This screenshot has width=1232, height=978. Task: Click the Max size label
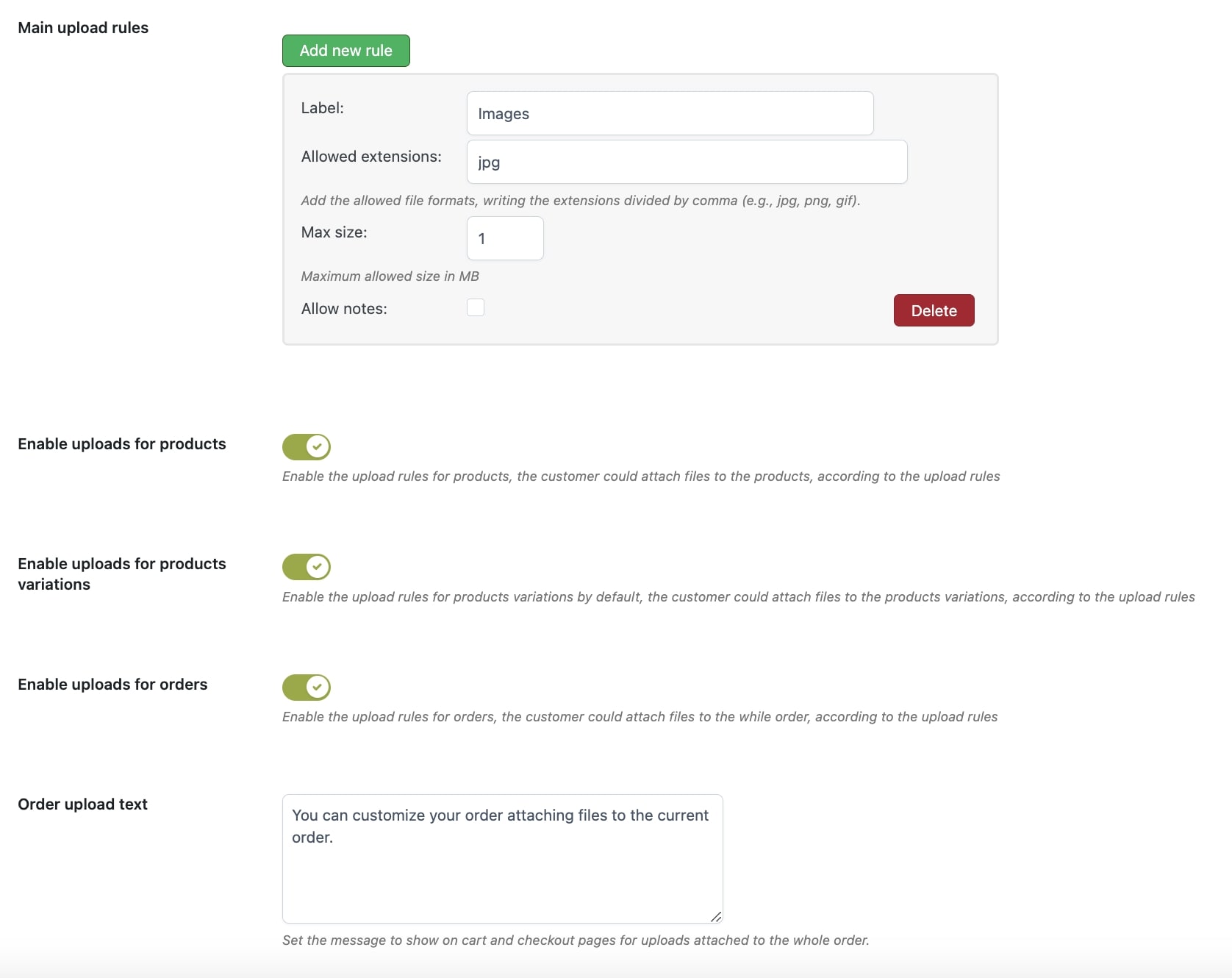click(x=334, y=232)
